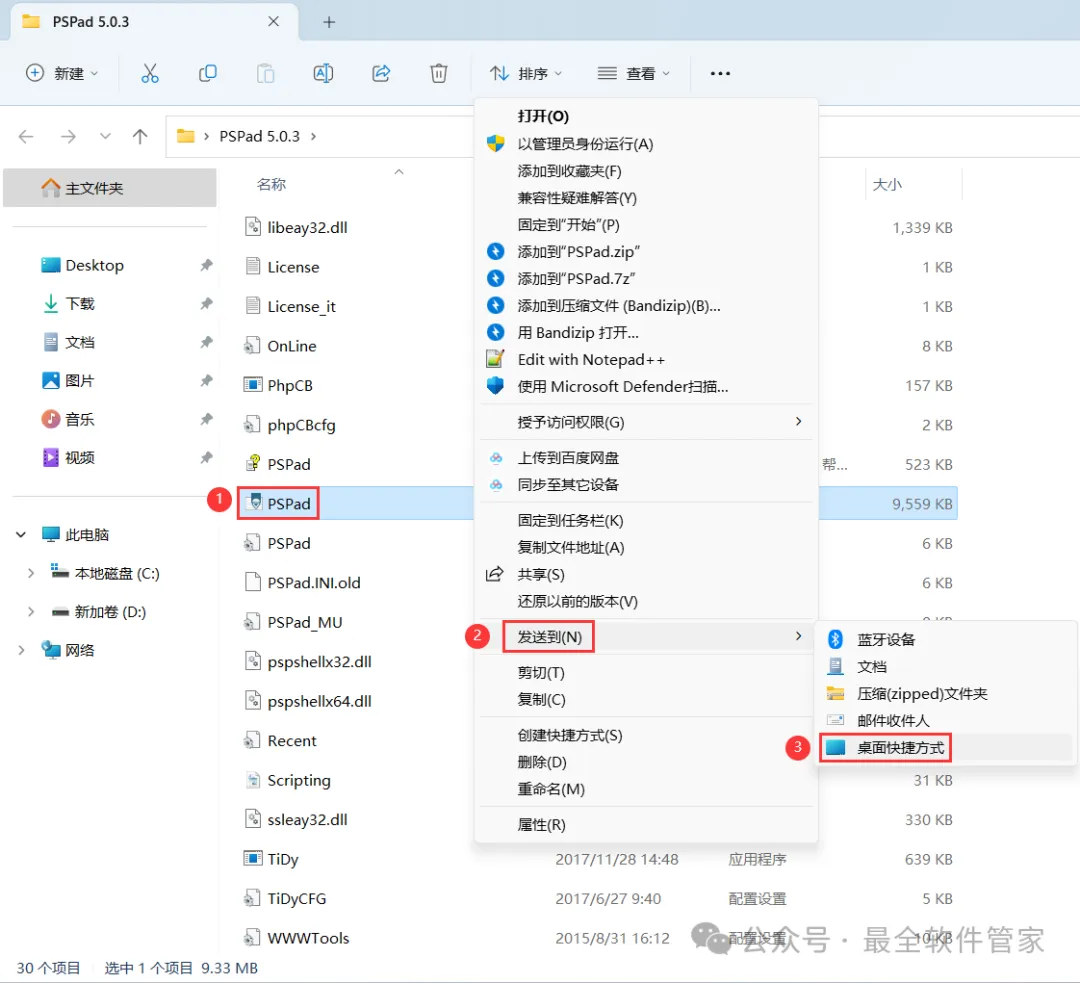The height and width of the screenshot is (983, 1080).
Task: Click the Copy icon in toolbar
Action: click(207, 73)
